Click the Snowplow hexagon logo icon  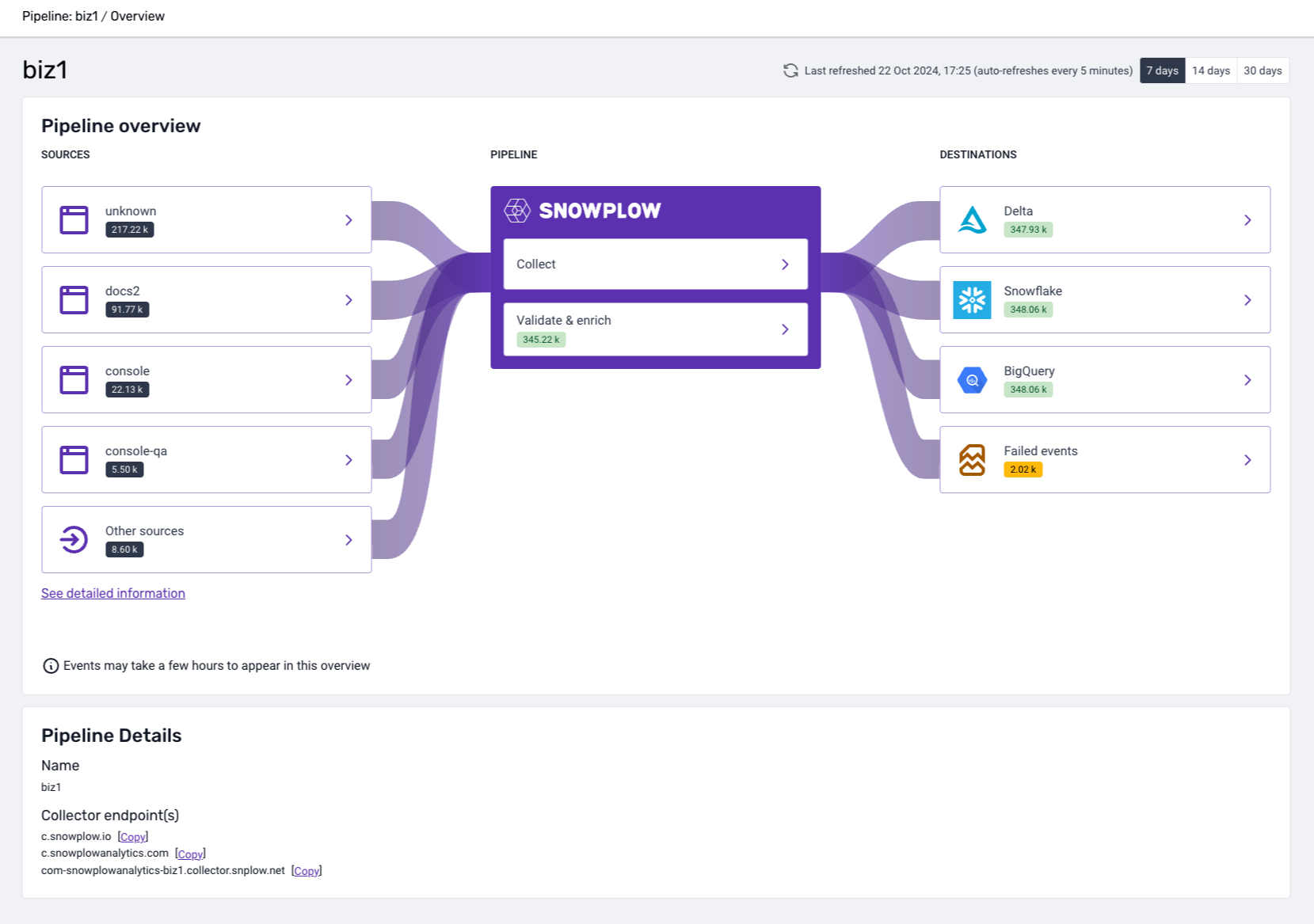tap(517, 211)
